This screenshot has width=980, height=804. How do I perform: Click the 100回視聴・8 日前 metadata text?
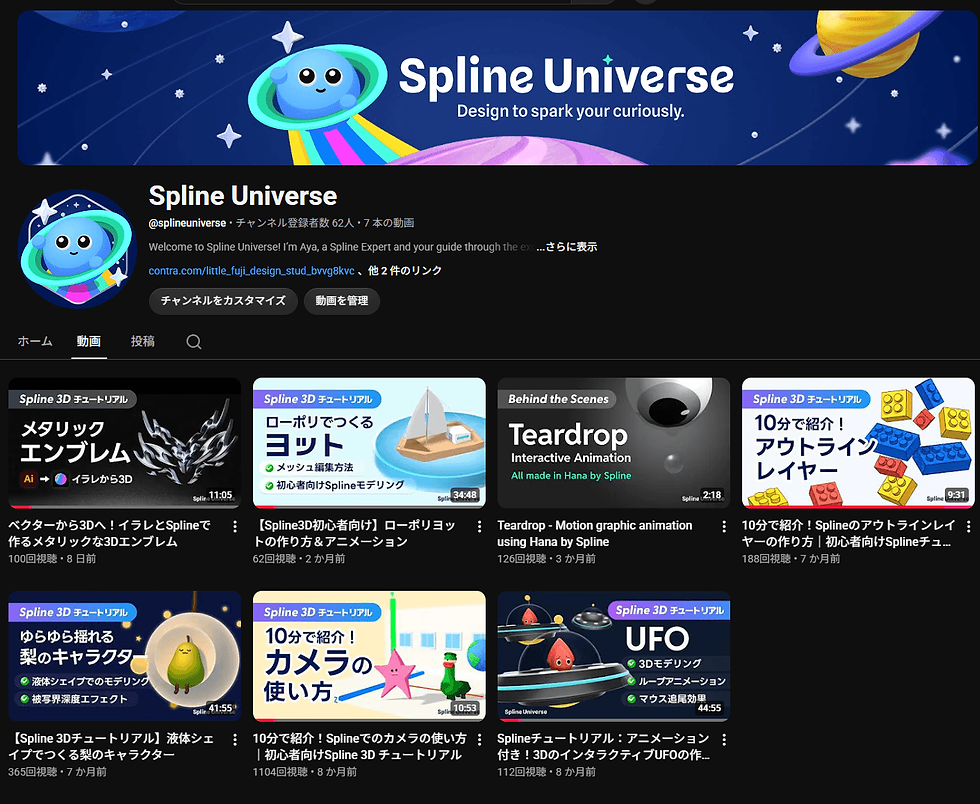click(52, 558)
